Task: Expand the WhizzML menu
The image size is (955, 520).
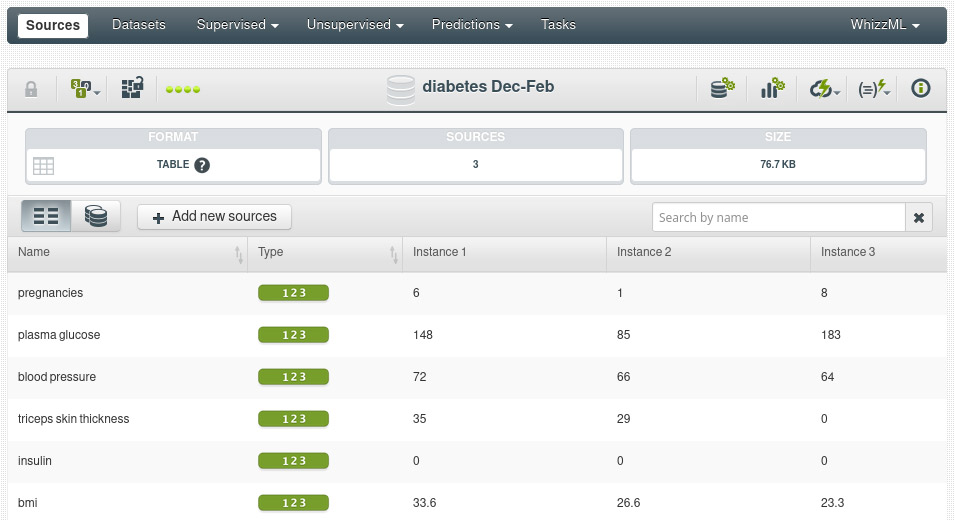Action: 884,24
